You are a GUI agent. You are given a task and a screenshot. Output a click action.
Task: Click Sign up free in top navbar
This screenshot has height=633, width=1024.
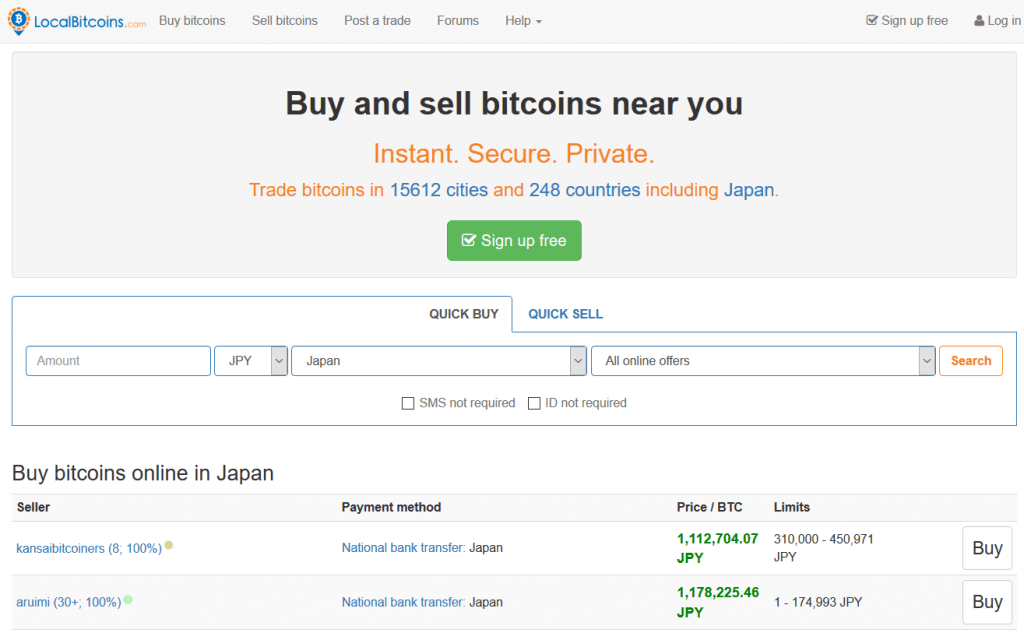coord(907,20)
